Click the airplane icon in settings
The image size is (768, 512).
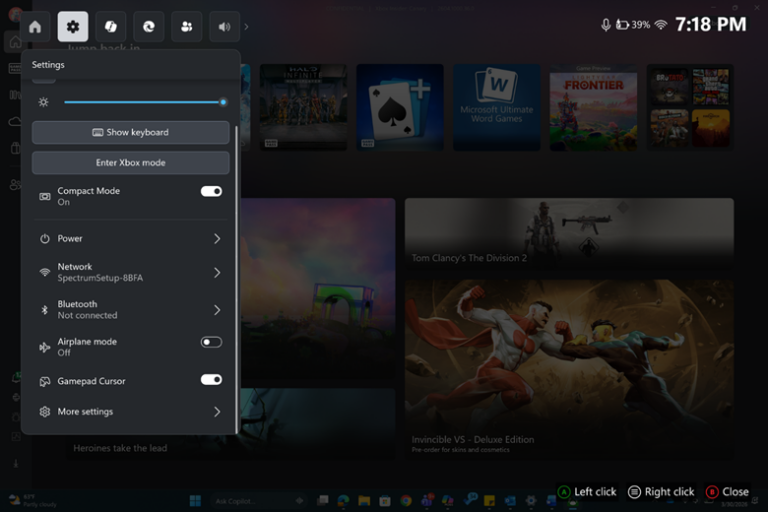(45, 347)
